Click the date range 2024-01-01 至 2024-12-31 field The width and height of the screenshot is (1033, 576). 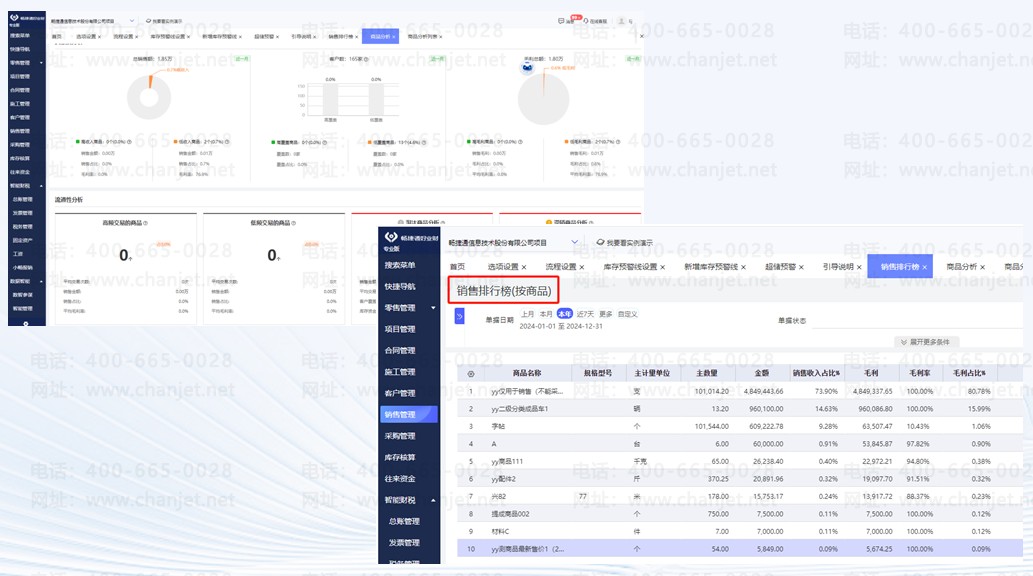tap(561, 326)
